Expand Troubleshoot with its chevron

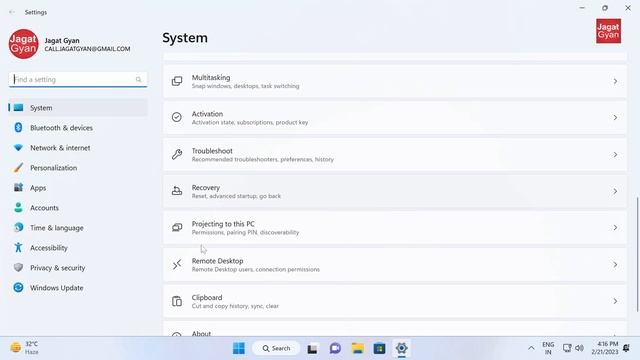615,155
